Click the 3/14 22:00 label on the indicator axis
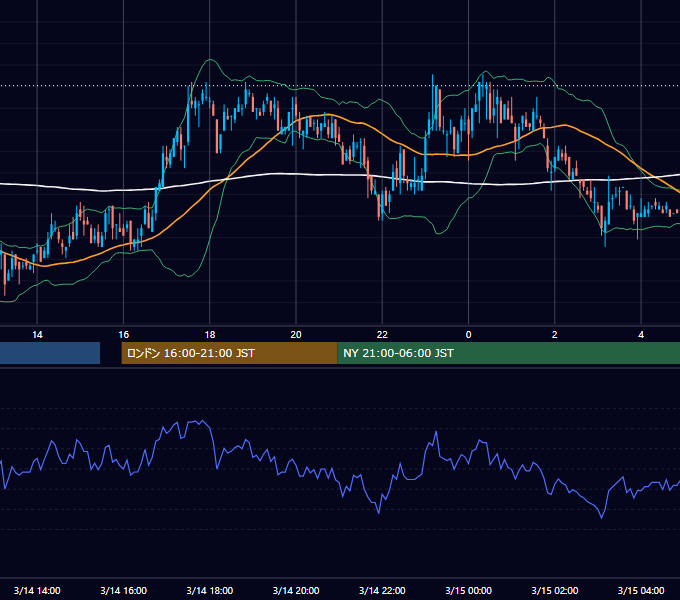 [x=382, y=590]
